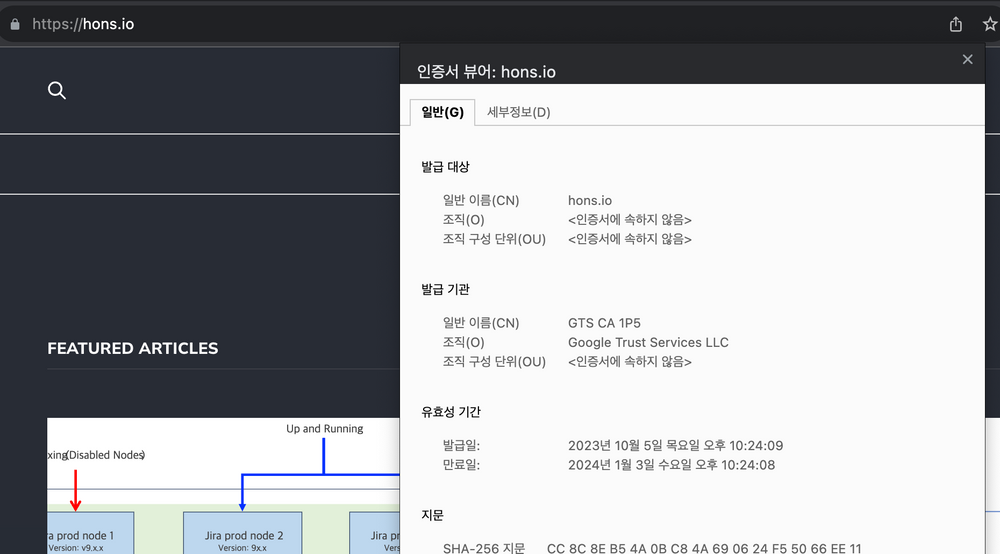The image size is (1000, 554).
Task: Click issuer name GTS CA 1P5
Action: [604, 323]
